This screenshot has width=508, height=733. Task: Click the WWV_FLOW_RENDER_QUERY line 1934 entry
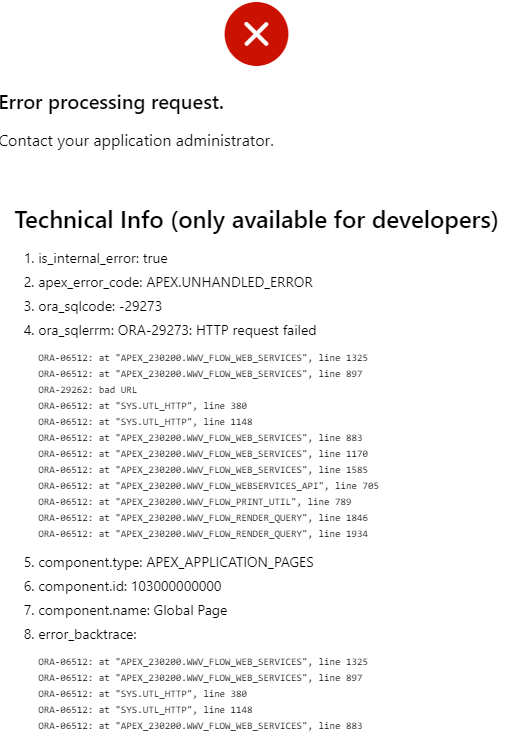pos(203,534)
